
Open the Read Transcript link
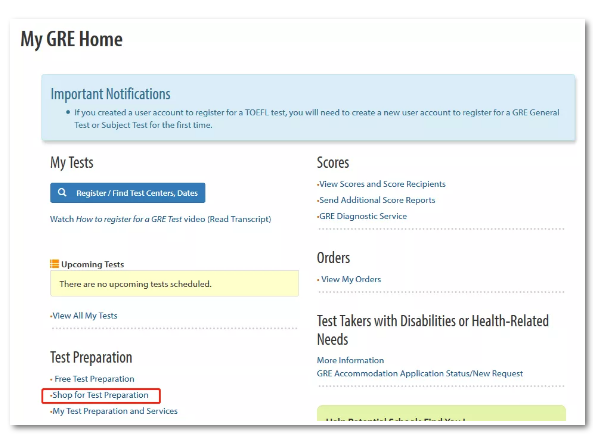(x=240, y=219)
